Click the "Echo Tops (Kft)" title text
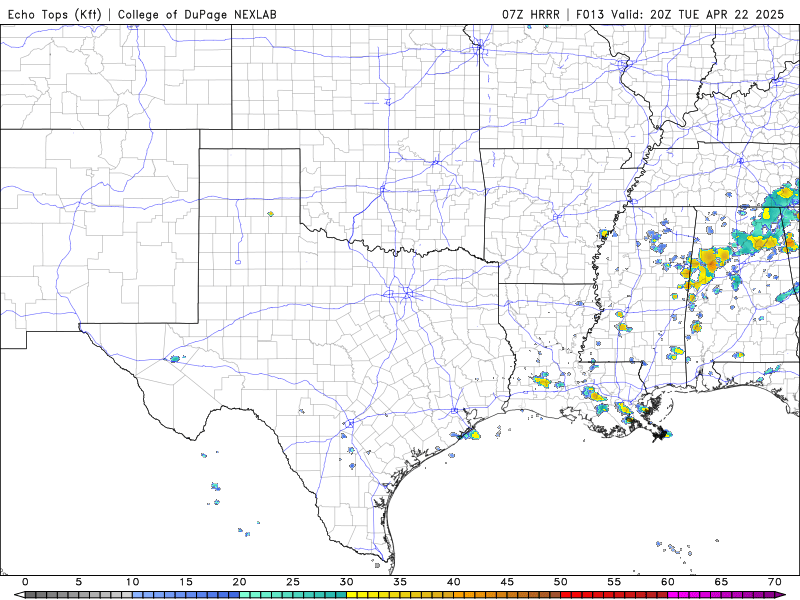 click(x=55, y=14)
